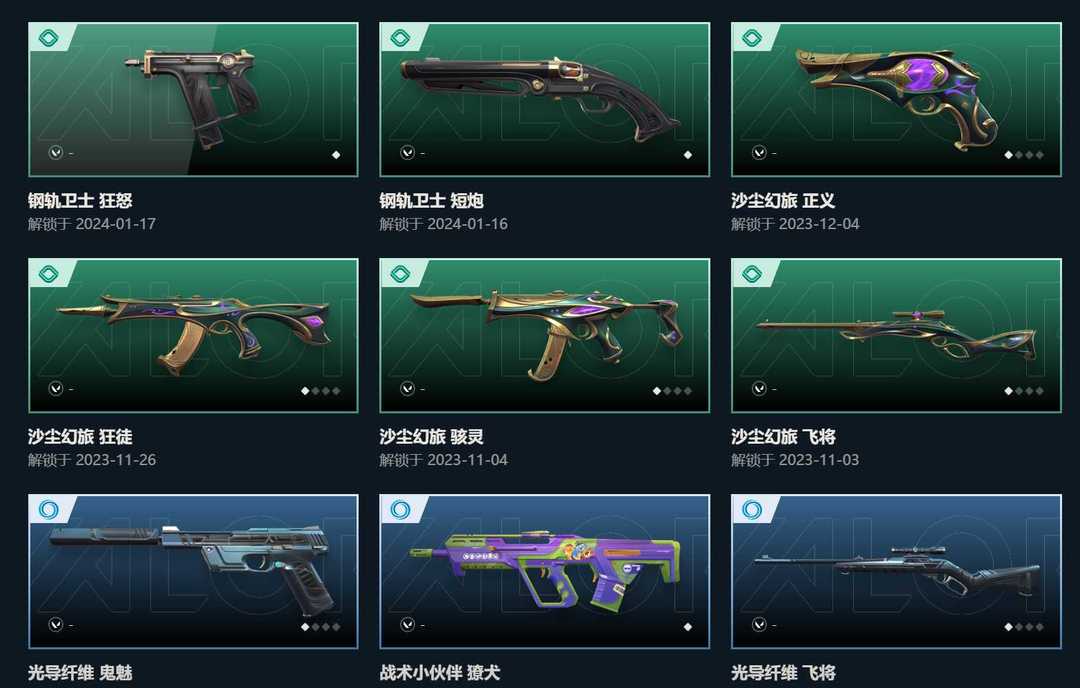Select the level dots on 沙尘幻旅 骇灵 card

point(672,391)
